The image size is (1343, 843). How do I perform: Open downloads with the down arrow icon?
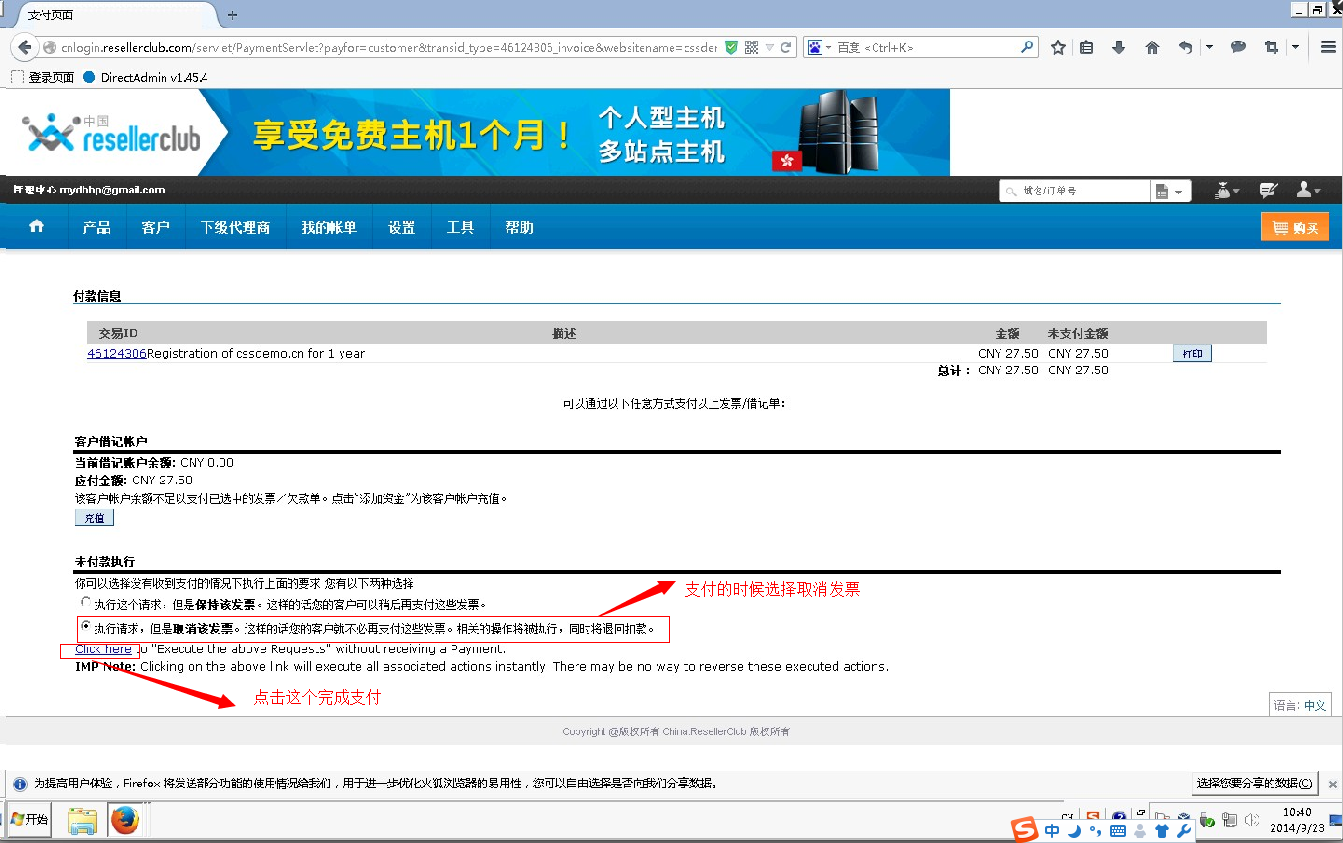(x=1119, y=47)
